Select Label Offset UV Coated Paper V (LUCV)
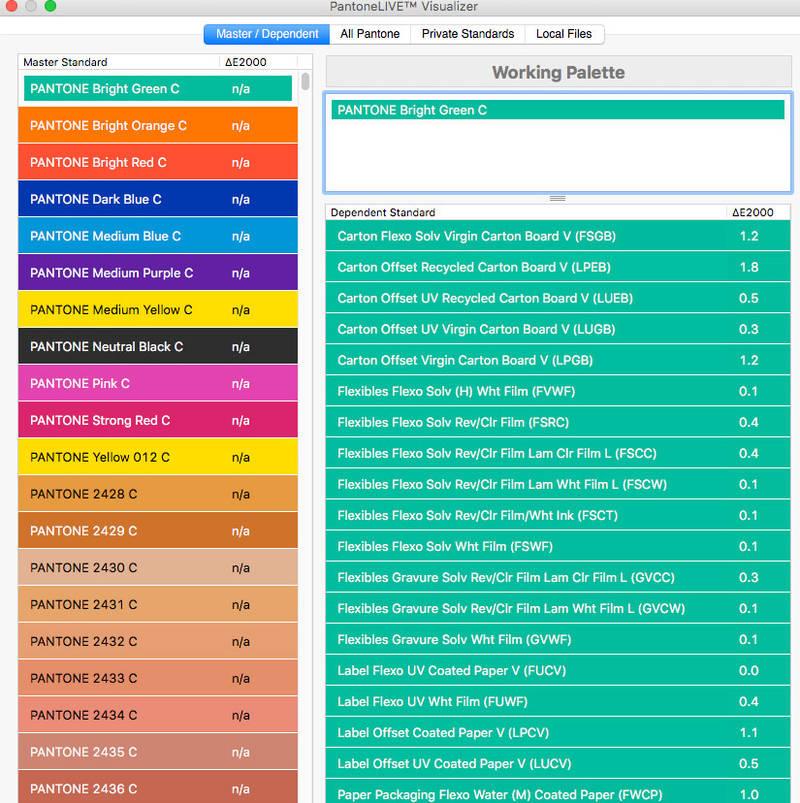The height and width of the screenshot is (803, 800). pyautogui.click(x=558, y=764)
